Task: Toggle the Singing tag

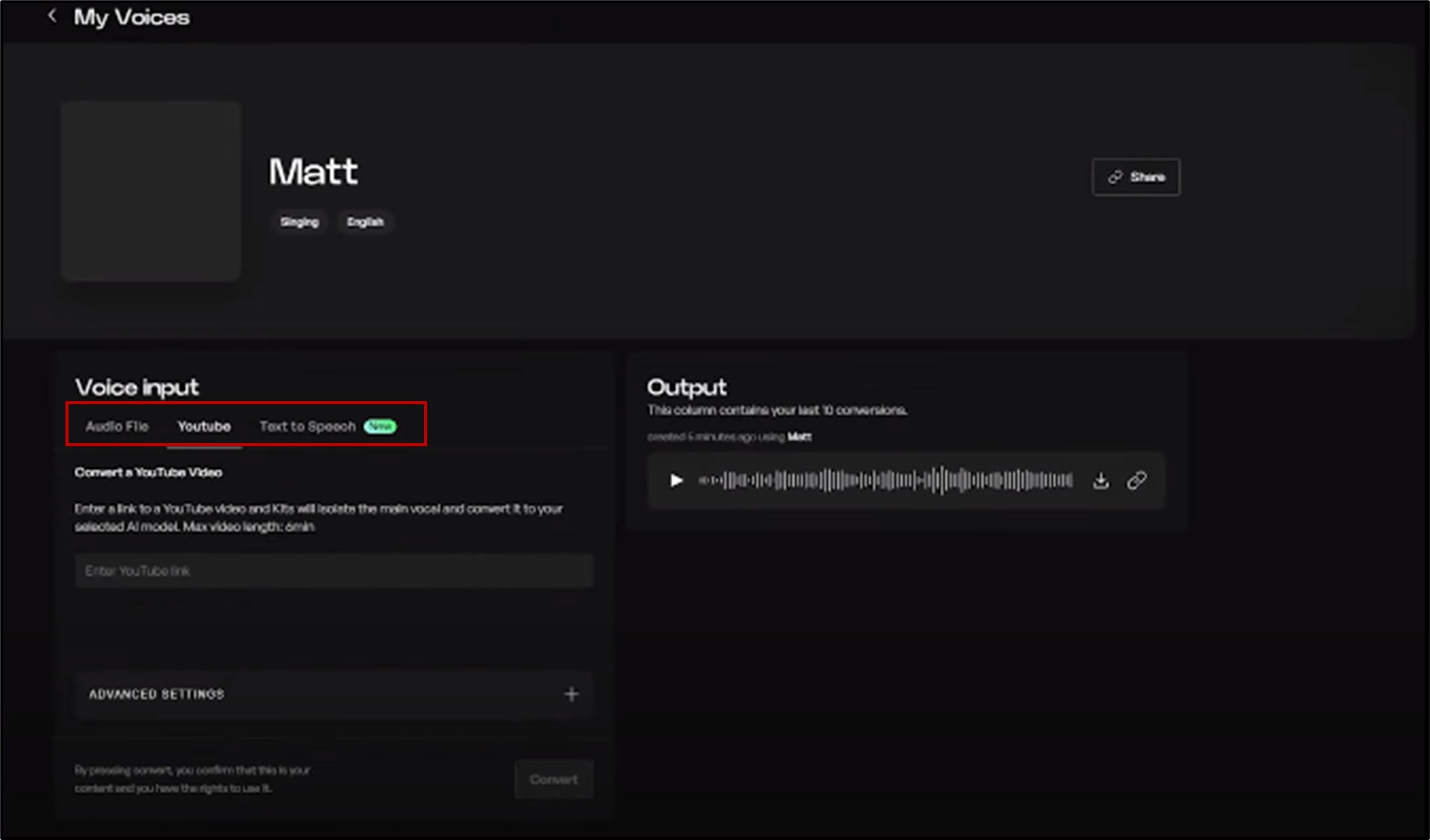Action: click(x=299, y=222)
